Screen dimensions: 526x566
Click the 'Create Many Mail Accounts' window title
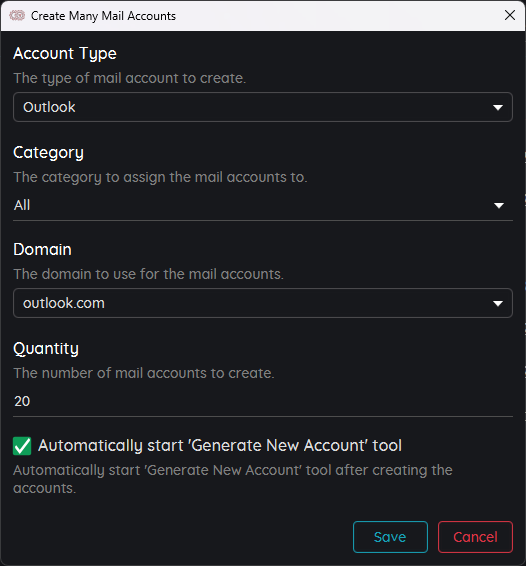point(103,16)
